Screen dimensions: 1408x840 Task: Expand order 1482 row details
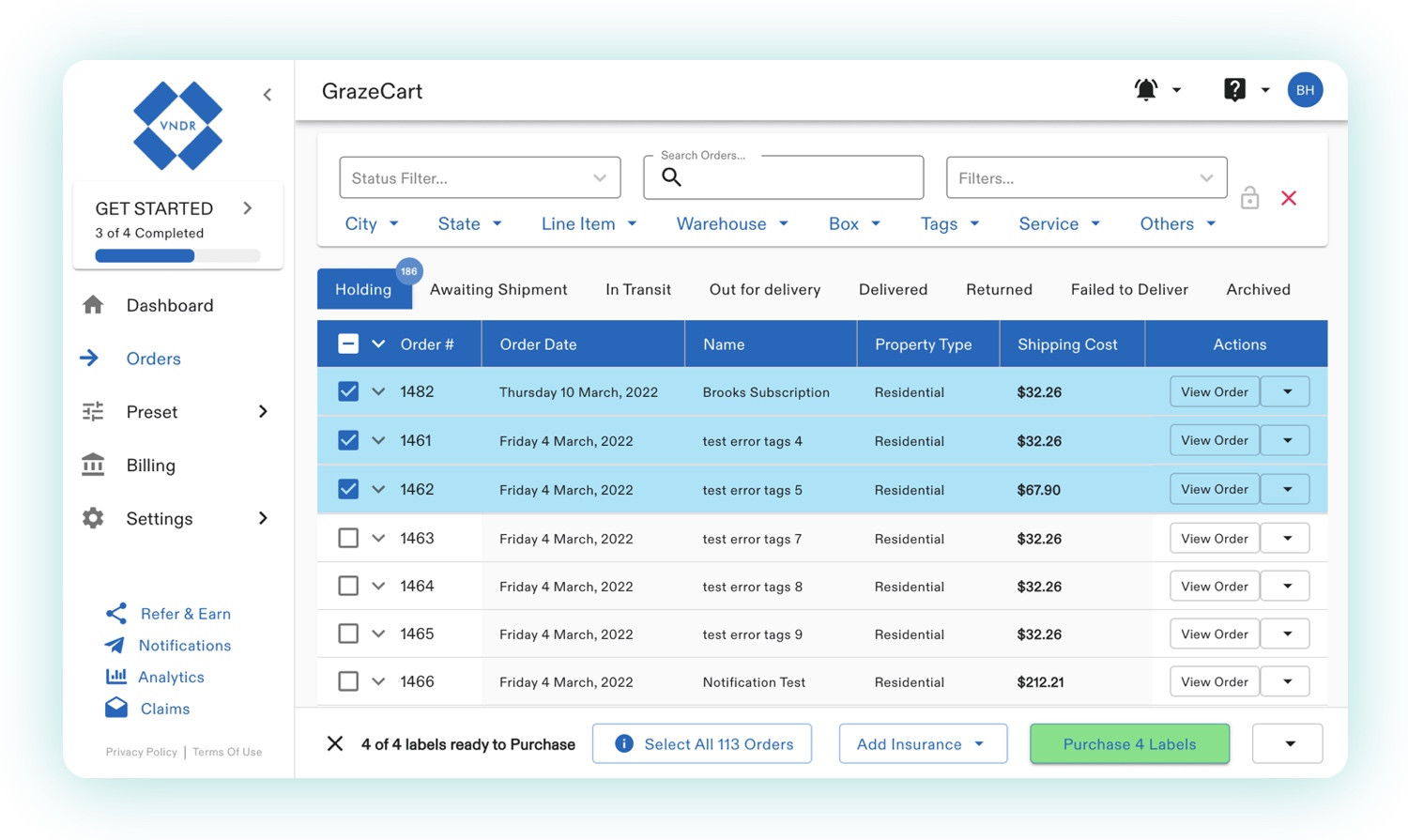click(x=378, y=391)
